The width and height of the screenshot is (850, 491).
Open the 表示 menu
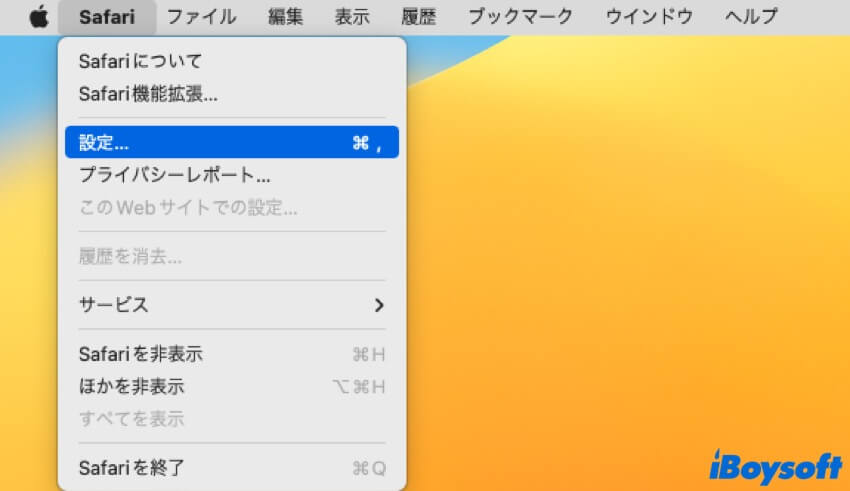pyautogui.click(x=352, y=17)
